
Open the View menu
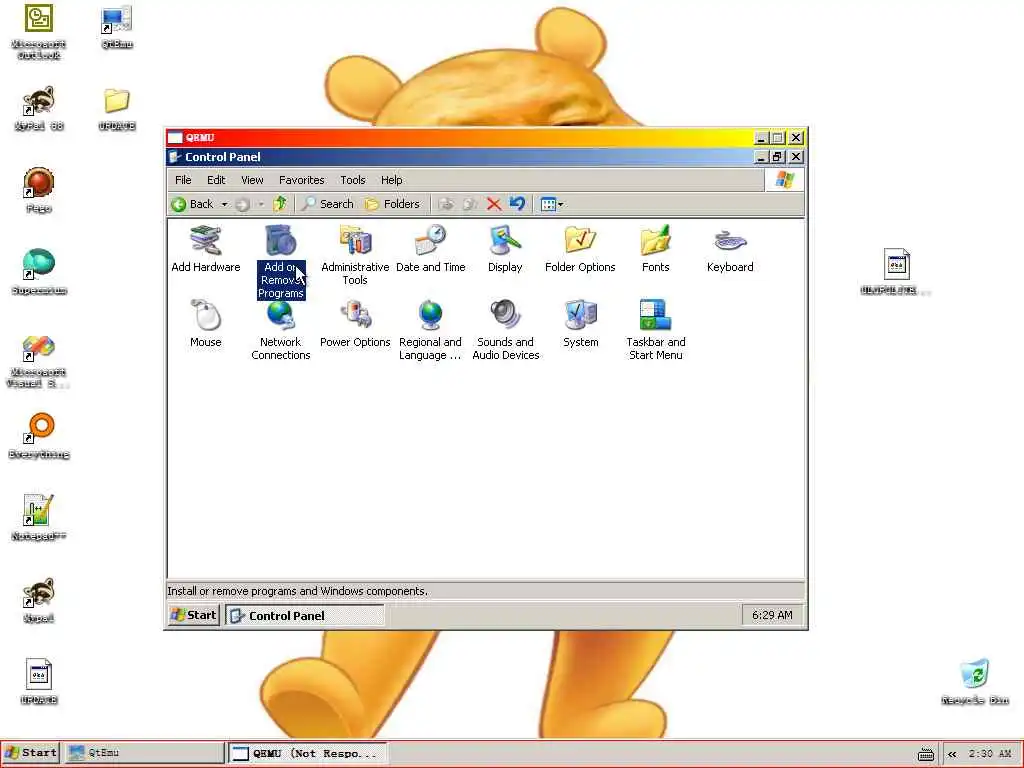pyautogui.click(x=252, y=180)
